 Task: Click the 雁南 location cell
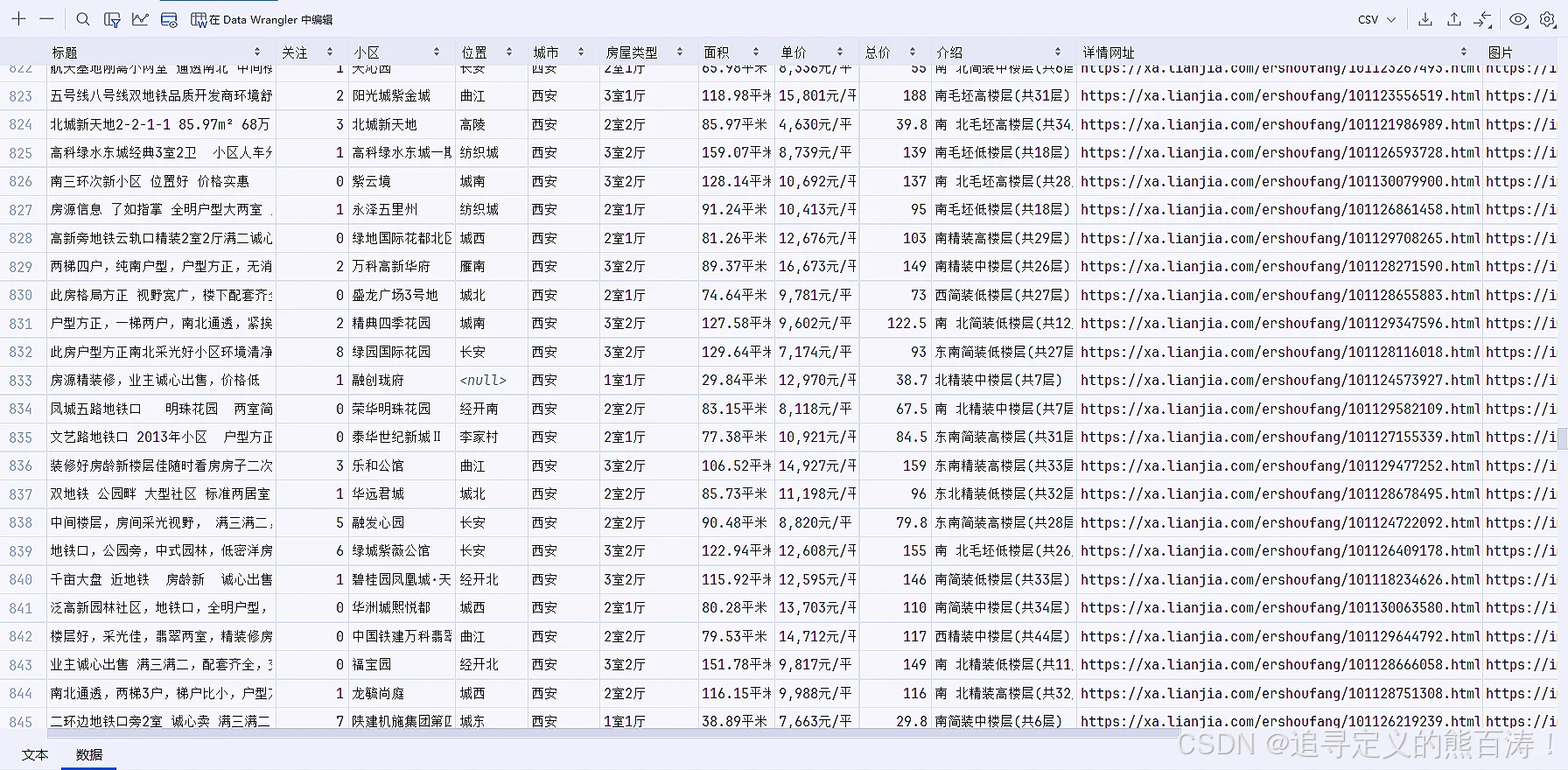(x=491, y=267)
